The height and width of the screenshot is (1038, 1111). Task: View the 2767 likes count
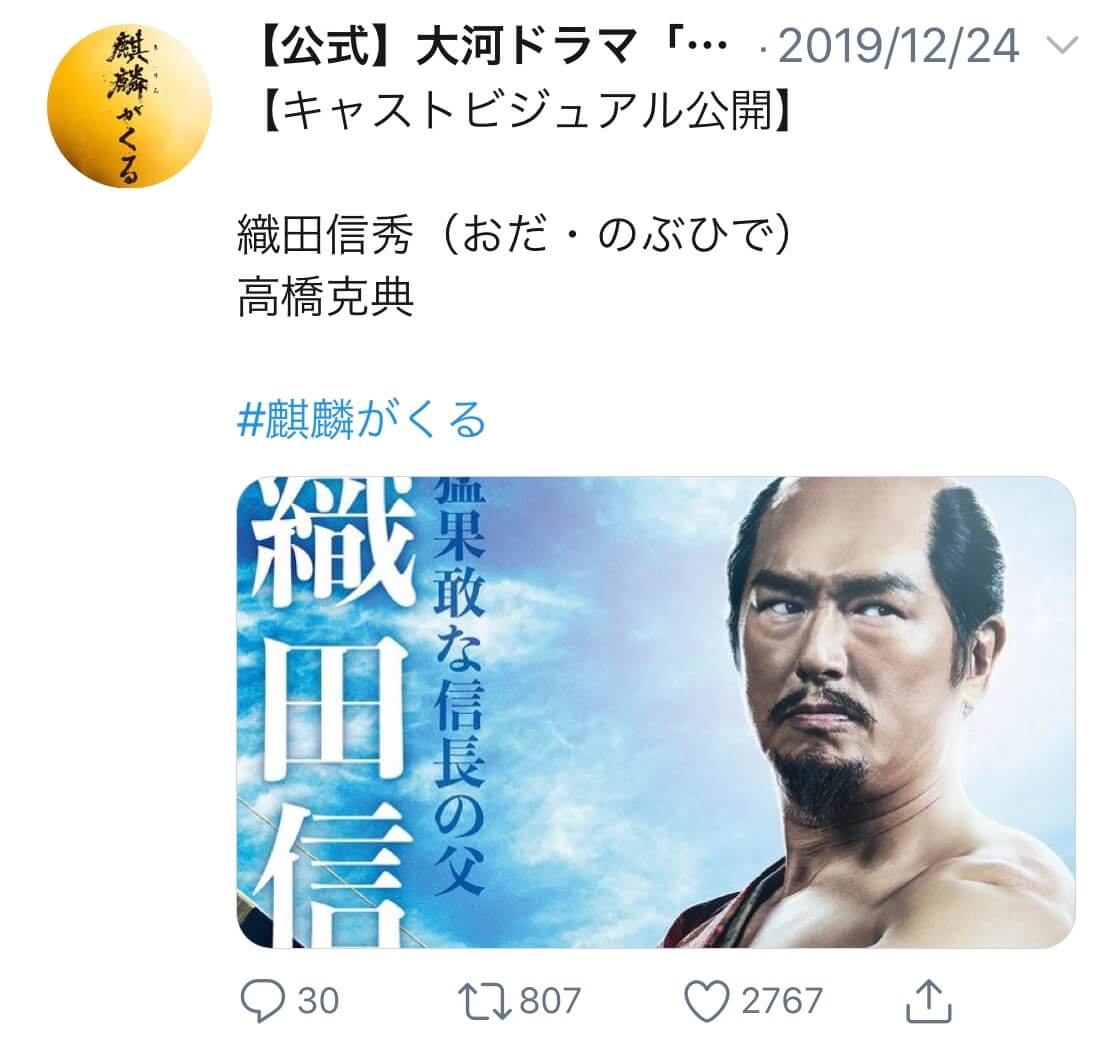782,1000
